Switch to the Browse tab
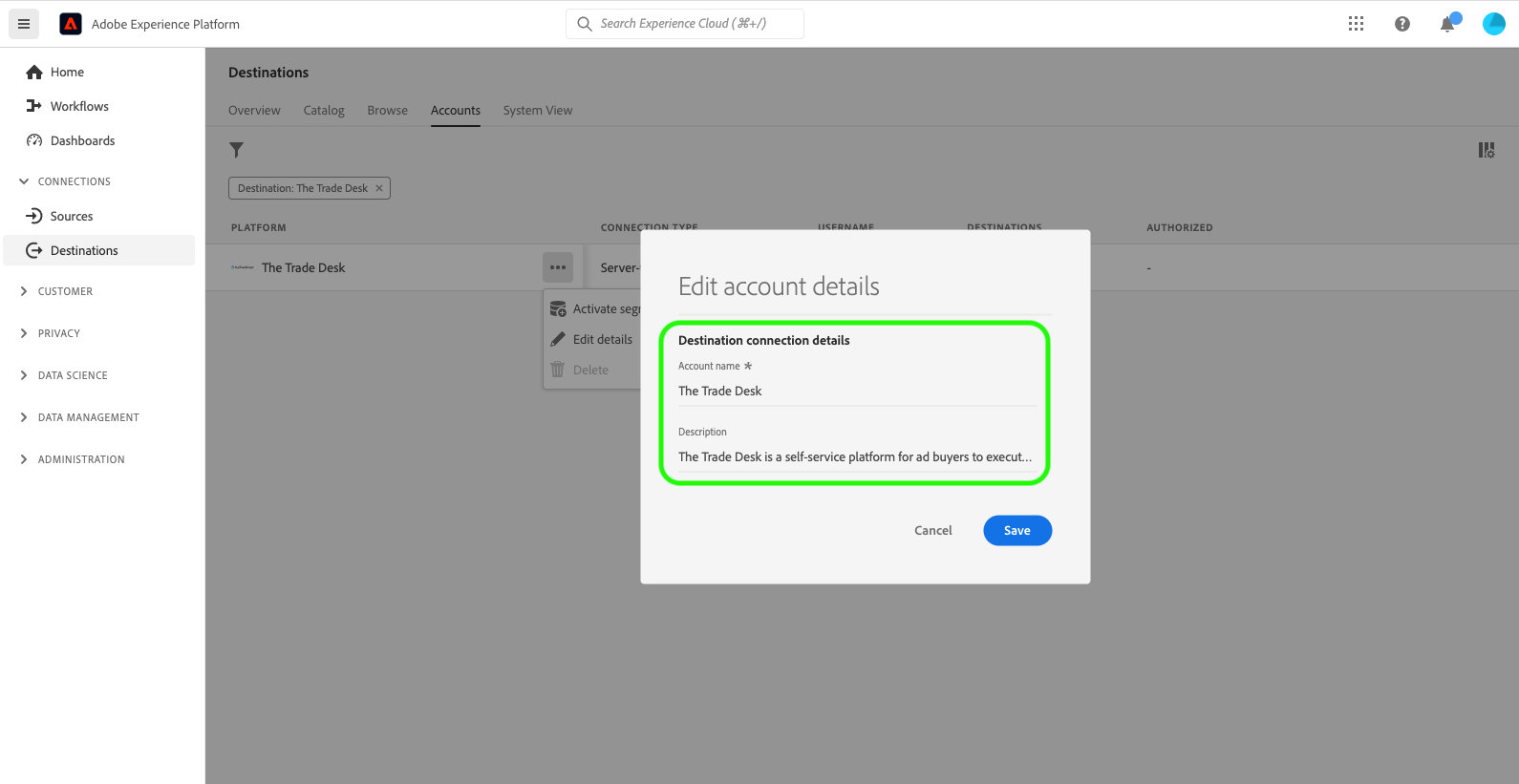The width and height of the screenshot is (1519, 784). [388, 111]
